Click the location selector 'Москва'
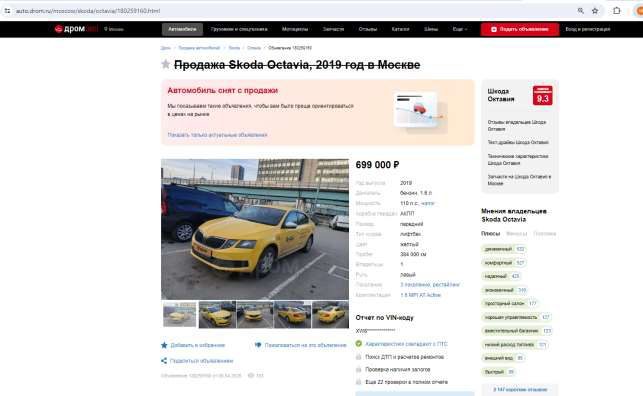 114,29
